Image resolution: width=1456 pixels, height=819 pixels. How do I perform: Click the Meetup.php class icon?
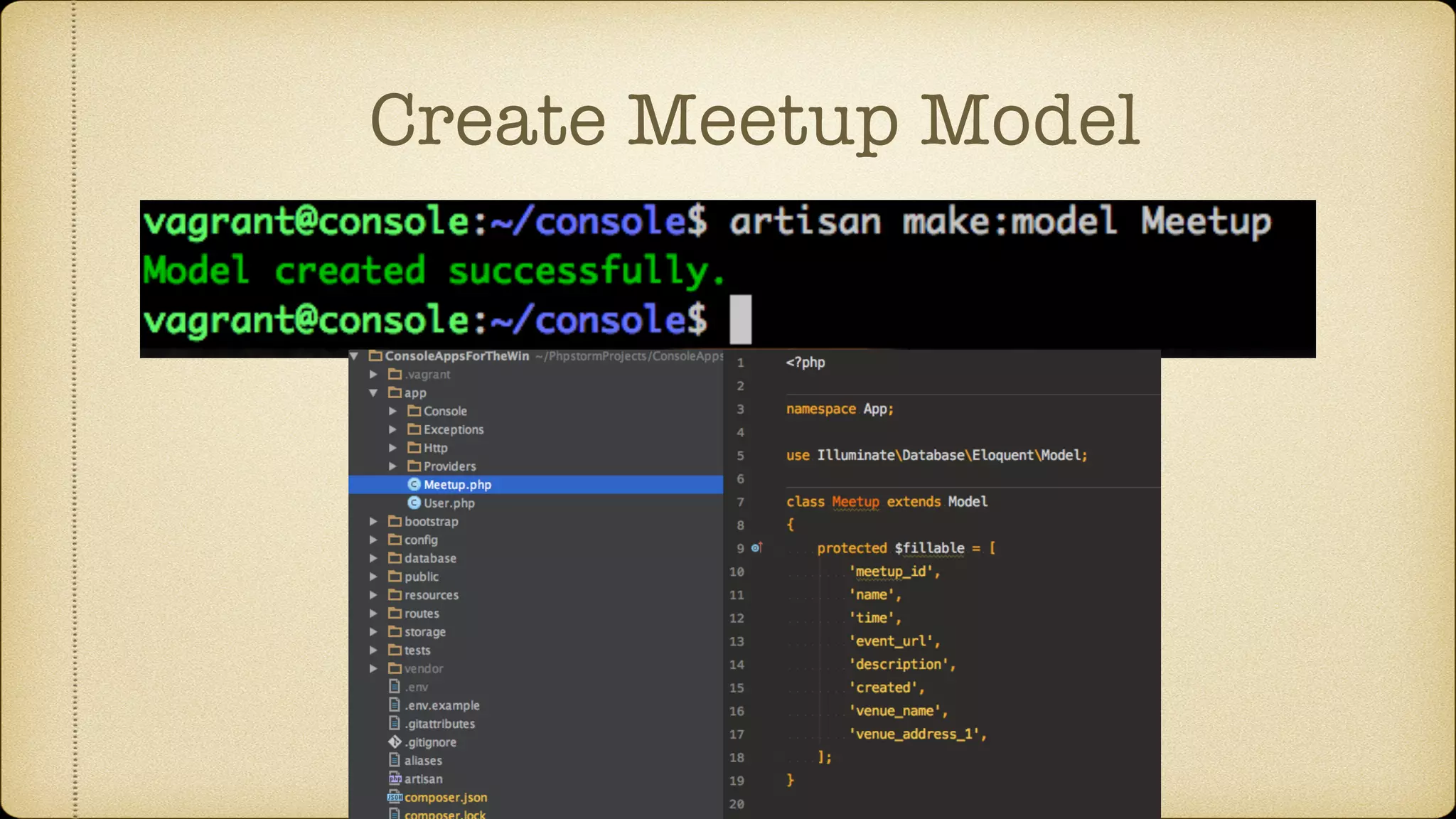pyautogui.click(x=414, y=484)
